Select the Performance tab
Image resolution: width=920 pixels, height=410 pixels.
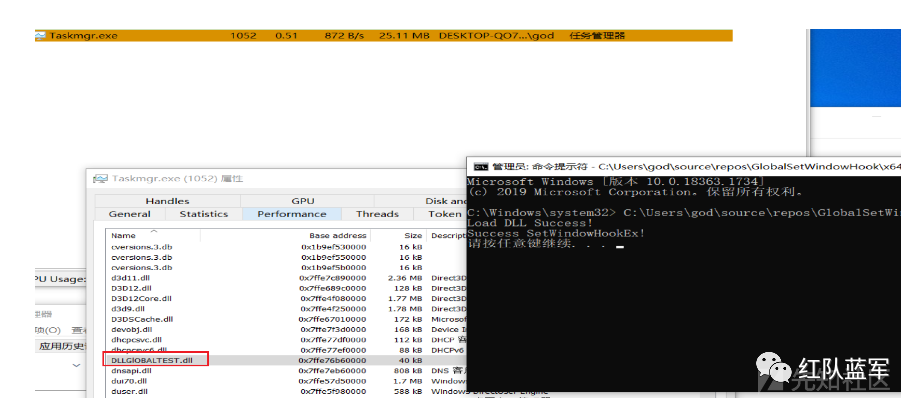tap(292, 214)
